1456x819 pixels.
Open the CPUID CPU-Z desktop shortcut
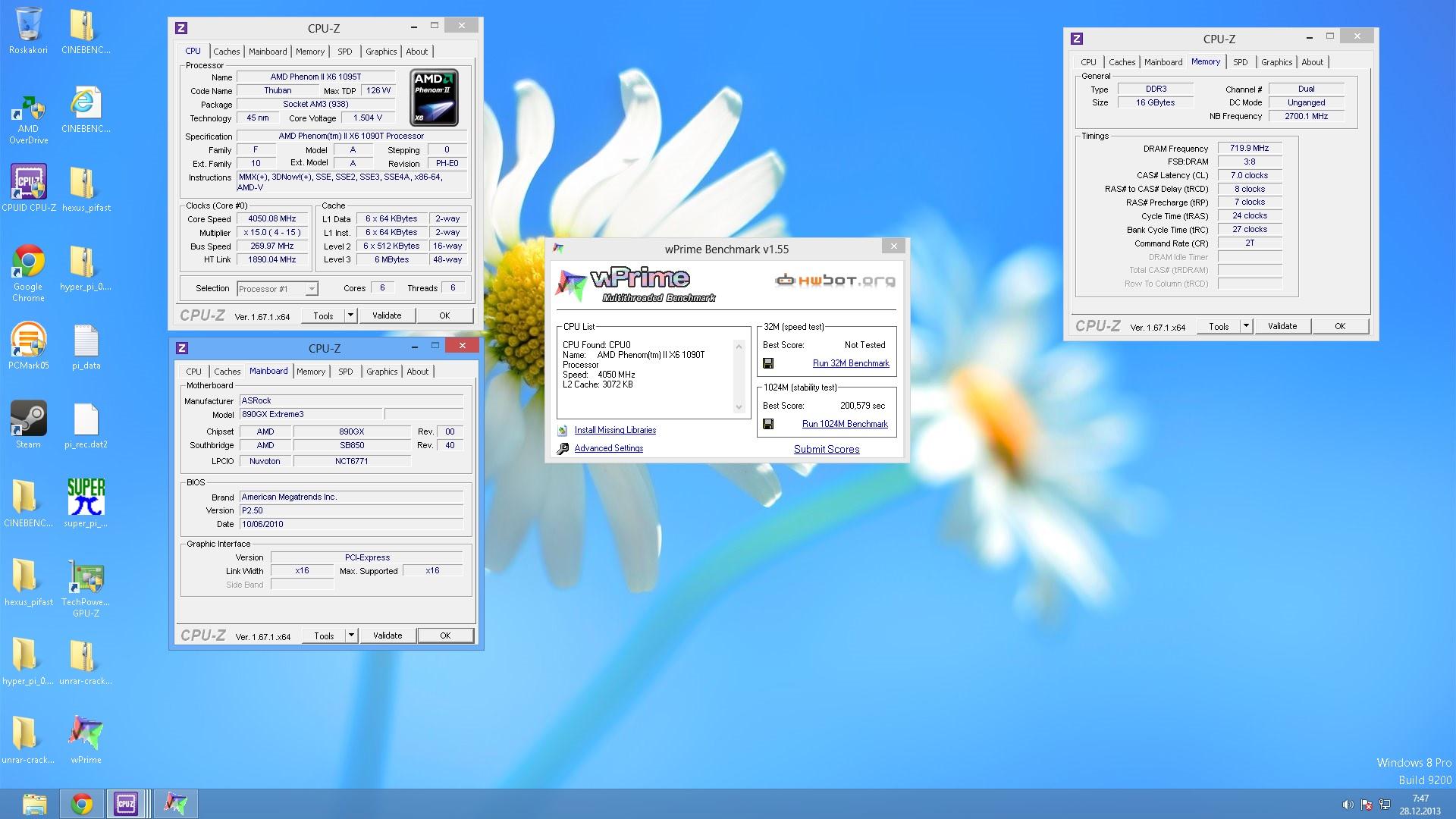(28, 188)
